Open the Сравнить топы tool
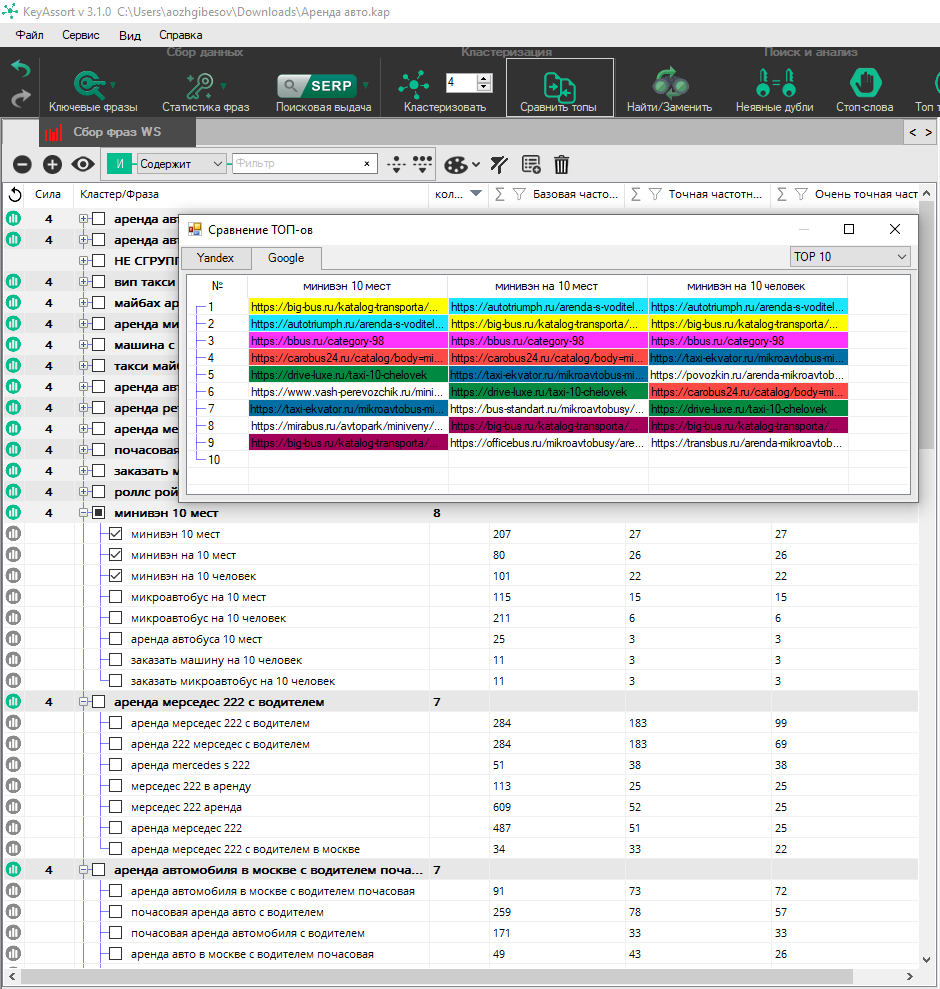This screenshot has width=940, height=989. click(559, 88)
